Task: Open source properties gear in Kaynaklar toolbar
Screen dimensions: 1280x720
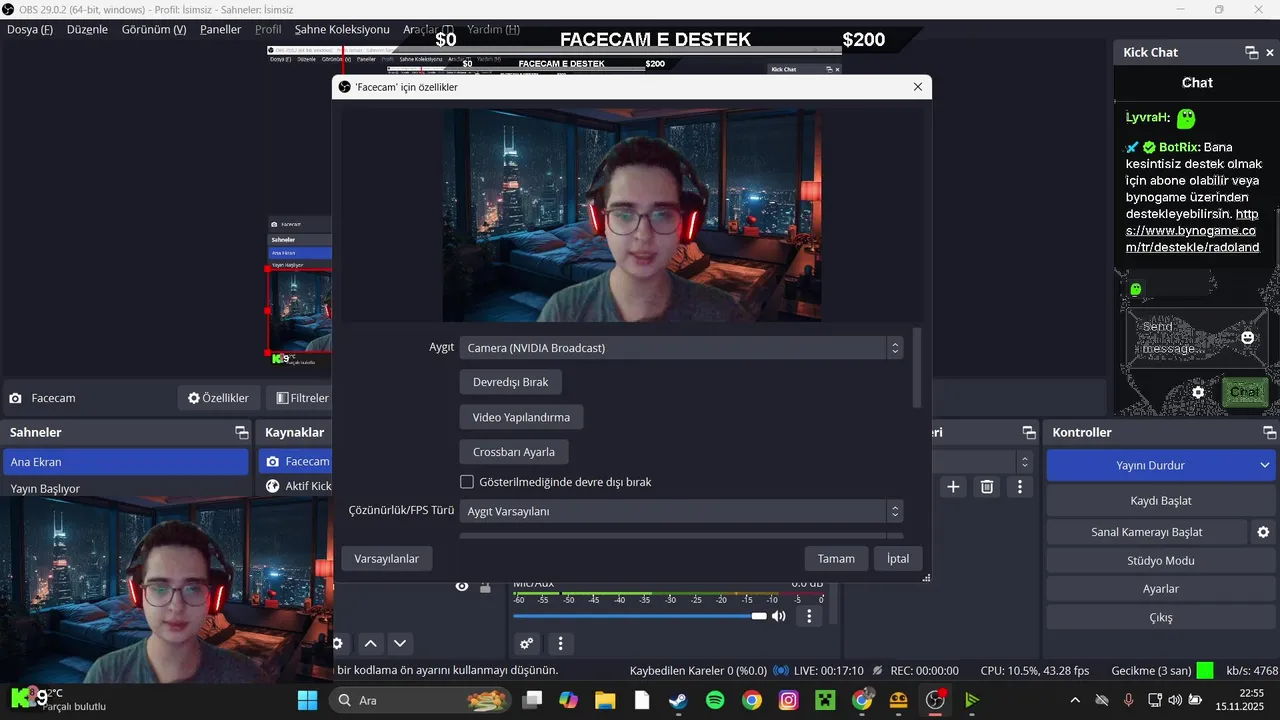Action: point(338,643)
